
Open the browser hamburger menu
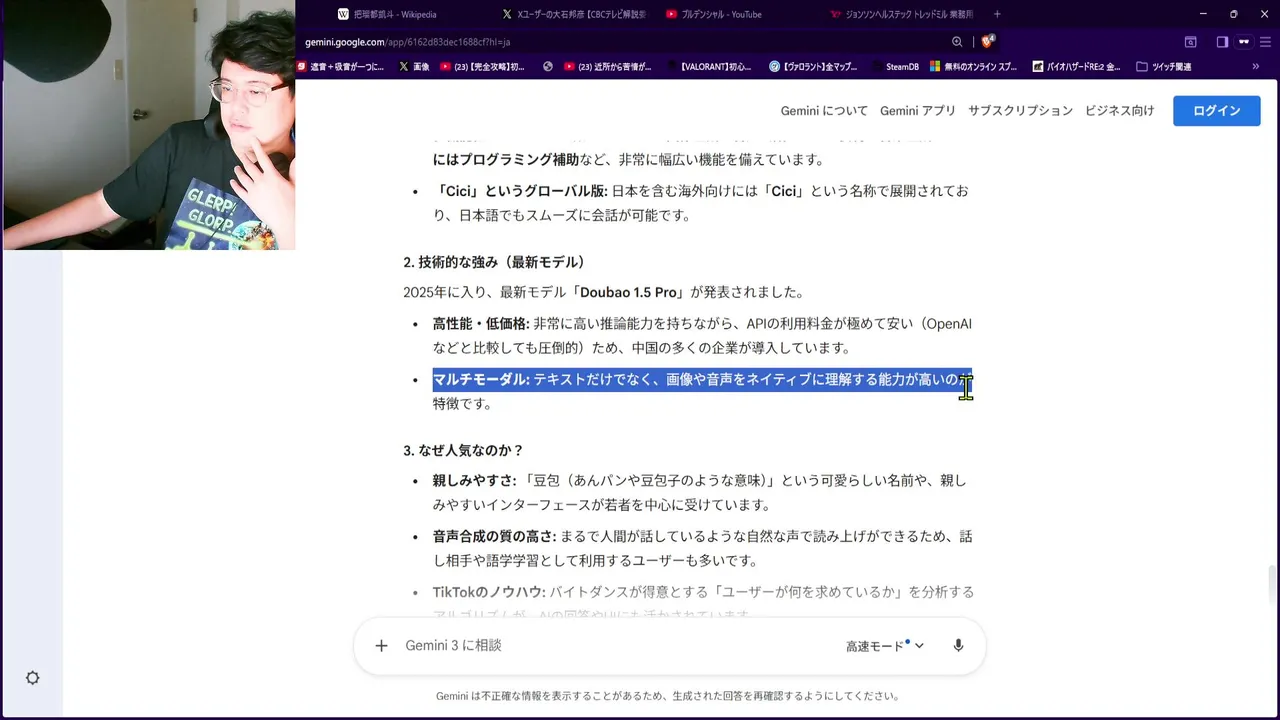(1266, 42)
